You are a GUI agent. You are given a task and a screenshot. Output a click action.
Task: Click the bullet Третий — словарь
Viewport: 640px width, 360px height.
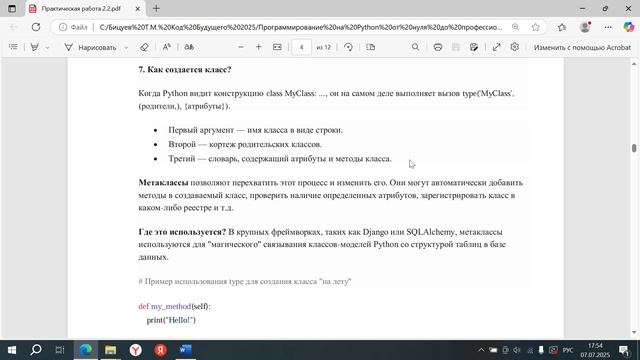(280, 159)
